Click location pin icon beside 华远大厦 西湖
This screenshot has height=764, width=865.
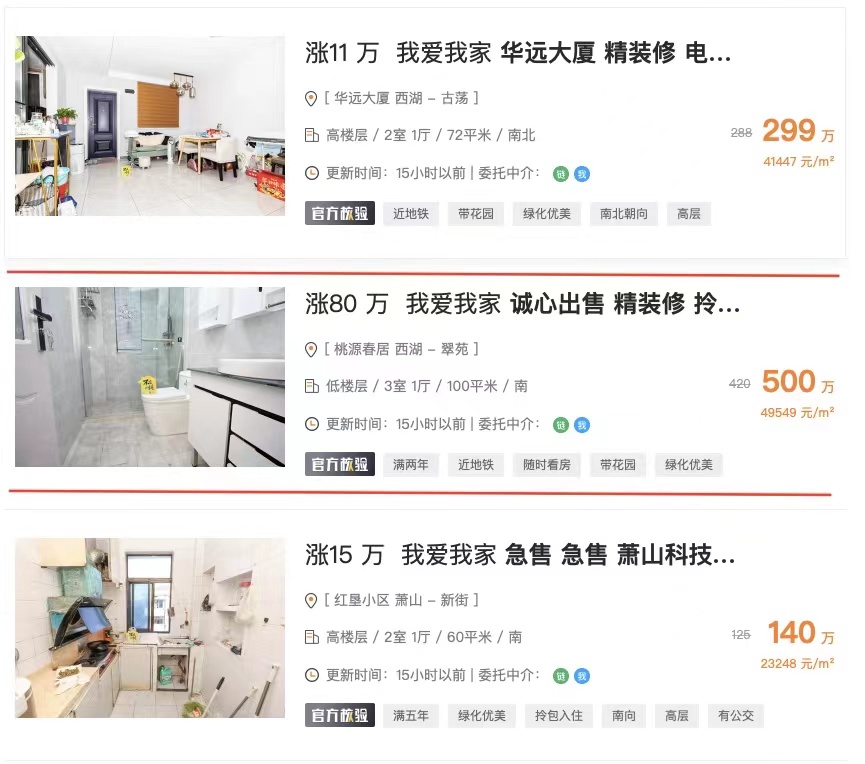tap(311, 99)
